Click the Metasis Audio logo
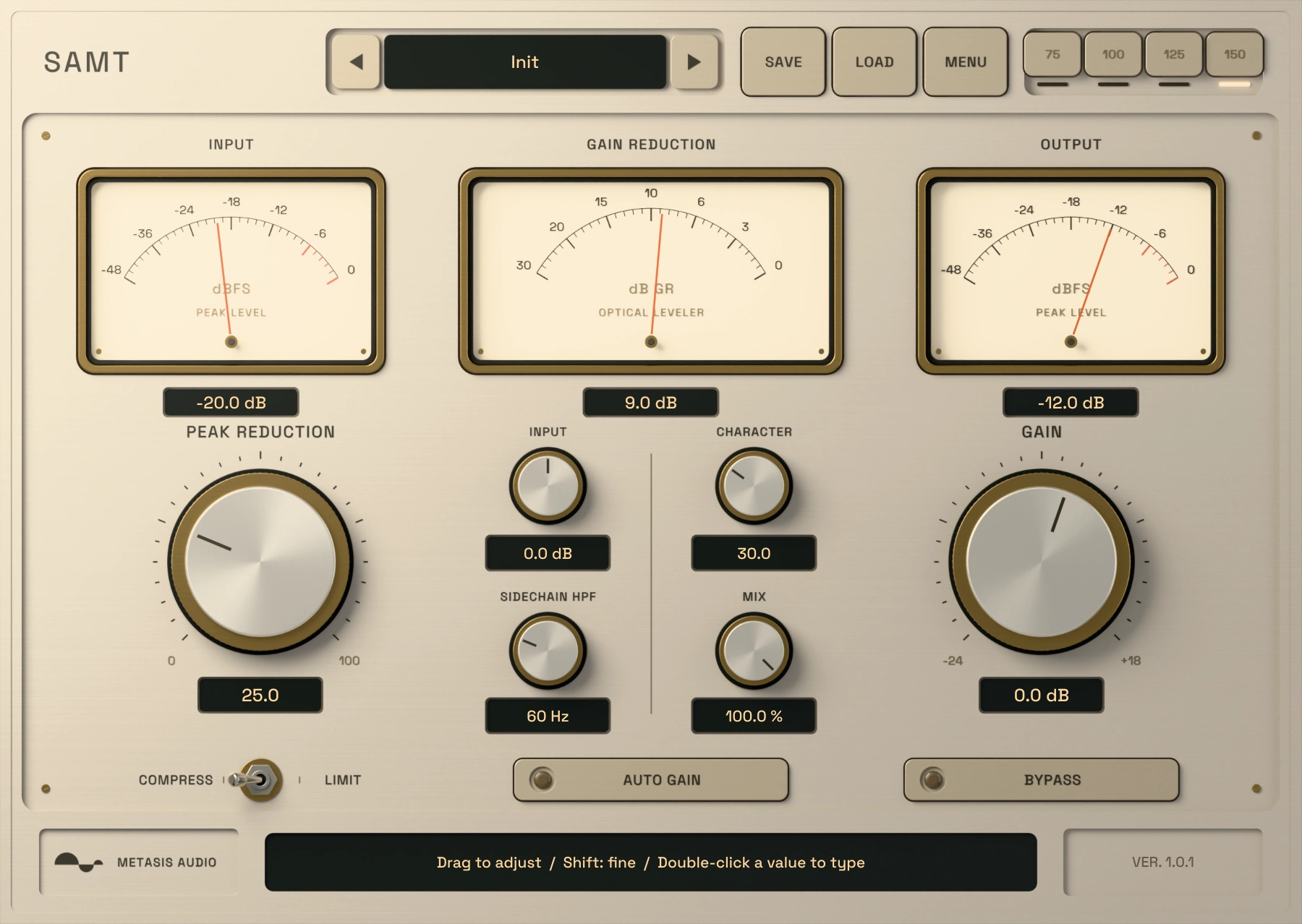This screenshot has height=924, width=1302. (137, 862)
